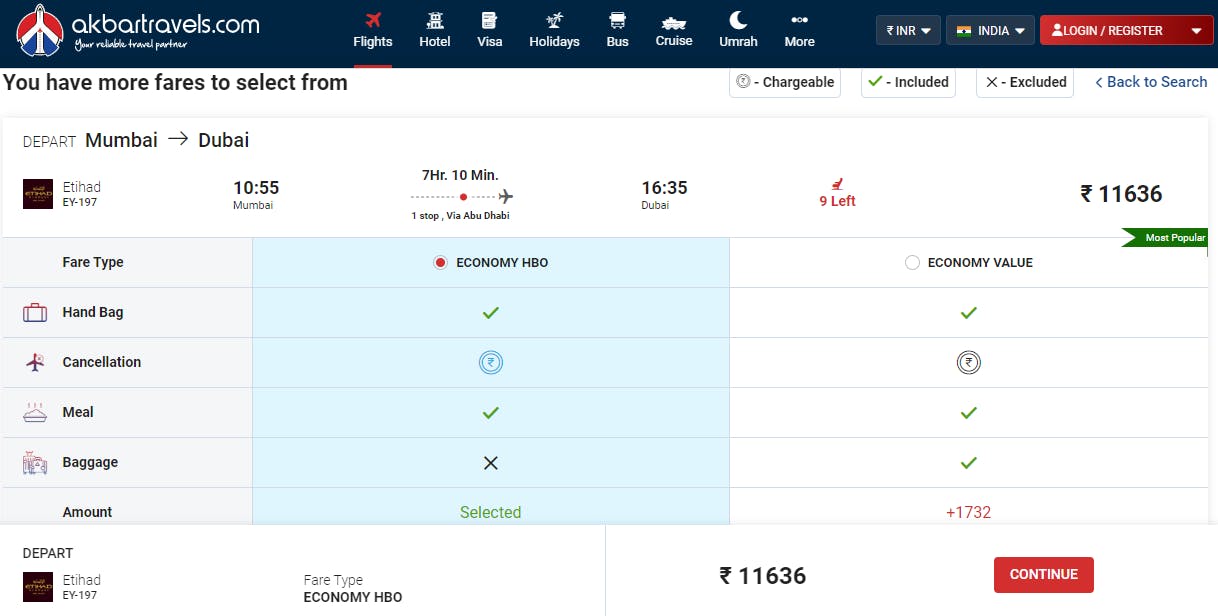Click the Baggage luggage icon
This screenshot has height=616, width=1218.
[x=35, y=463]
